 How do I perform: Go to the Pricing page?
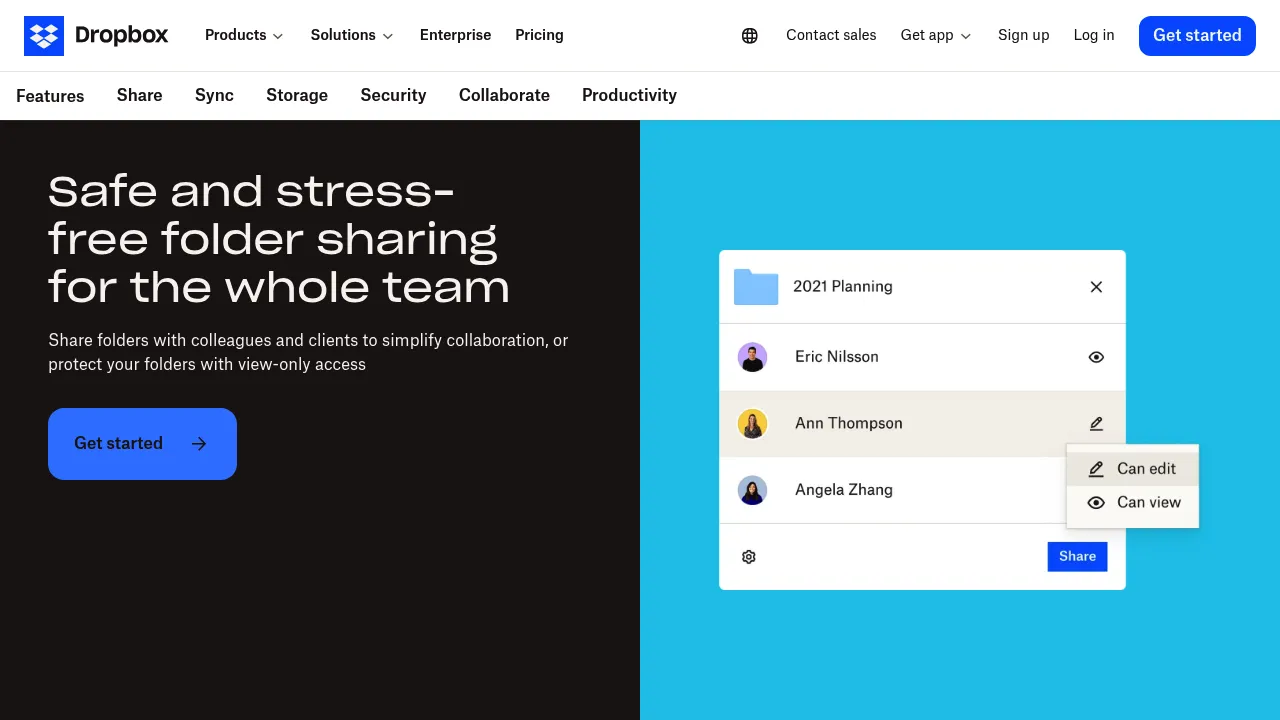(540, 35)
